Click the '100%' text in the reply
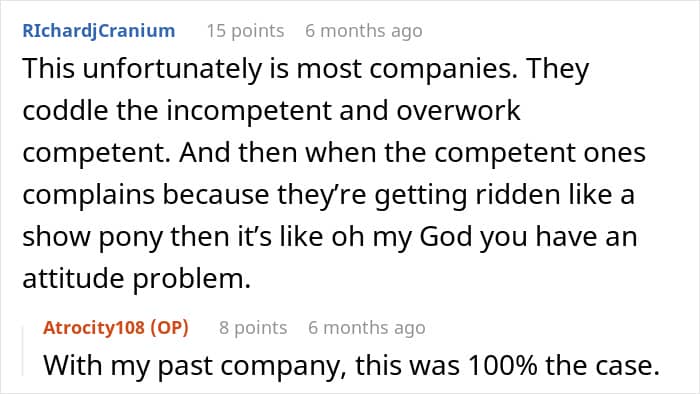Screen dimensions: 700x394 click(x=503, y=365)
